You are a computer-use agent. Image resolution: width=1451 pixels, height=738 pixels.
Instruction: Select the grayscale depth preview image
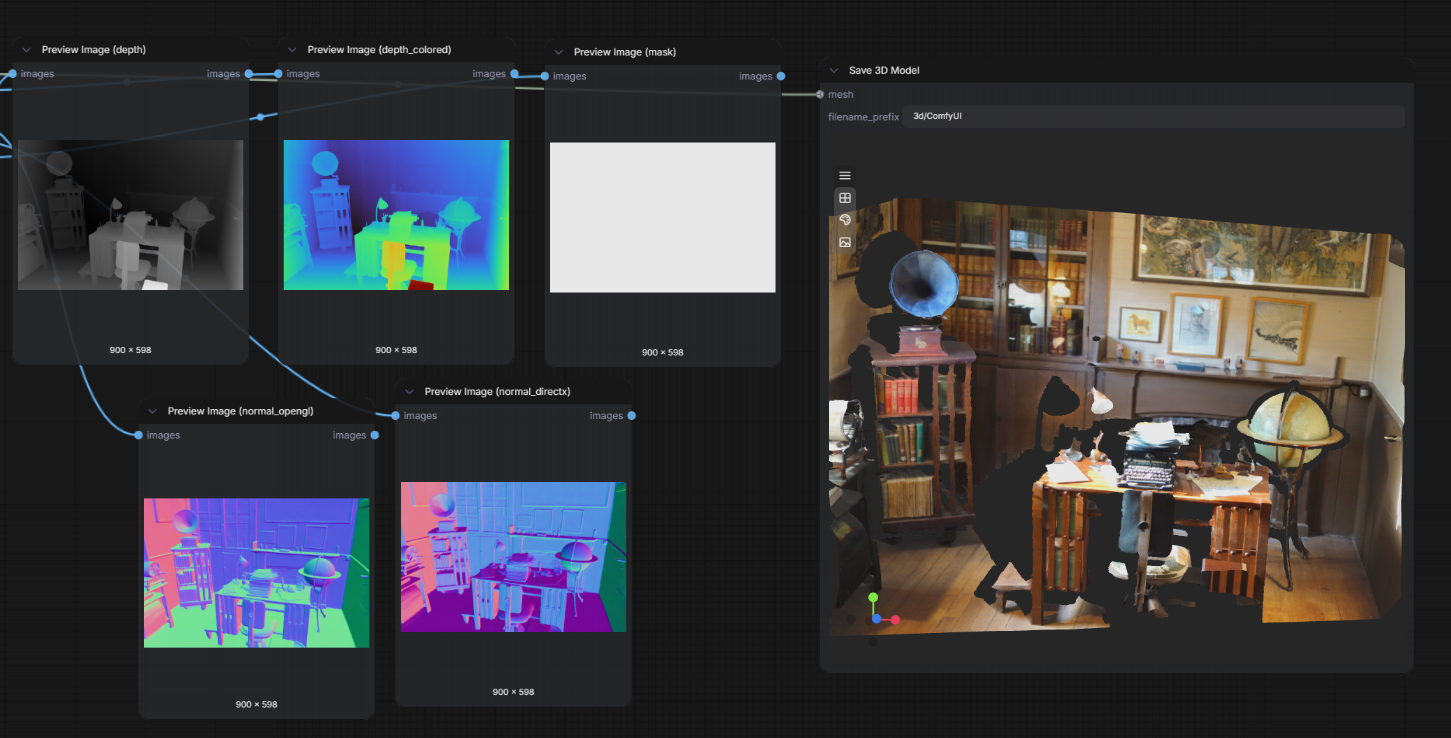pyautogui.click(x=131, y=215)
